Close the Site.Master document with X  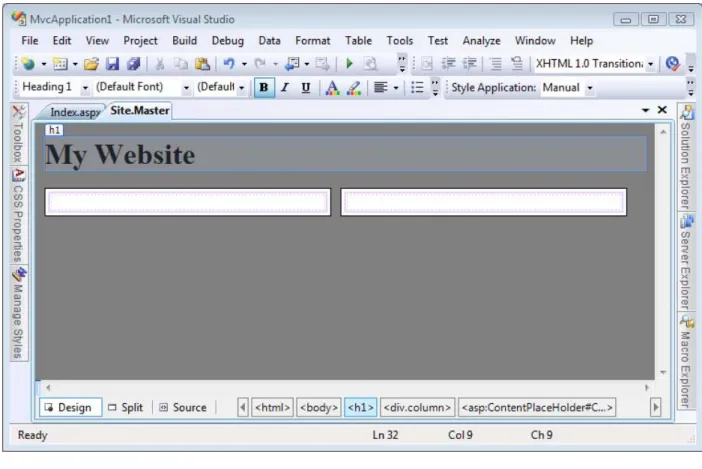[662, 110]
